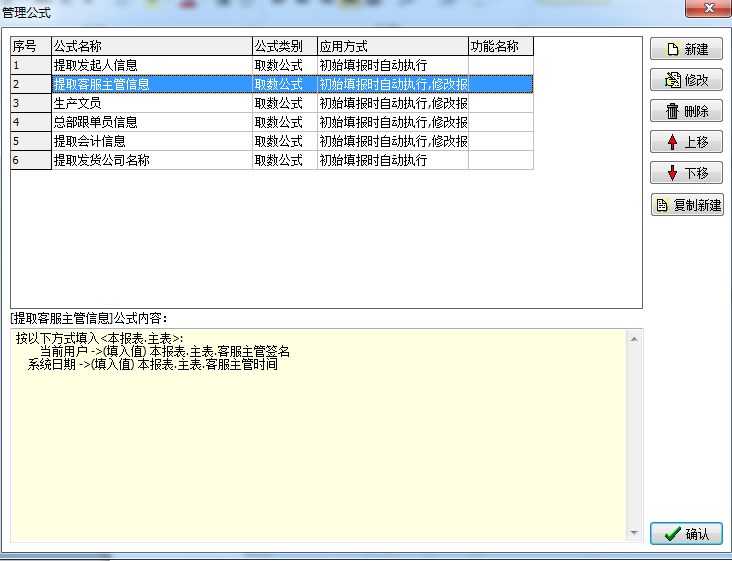Click the line 按以下方式填入<本报表.主表>:
The image size is (732, 561).
tap(99, 338)
